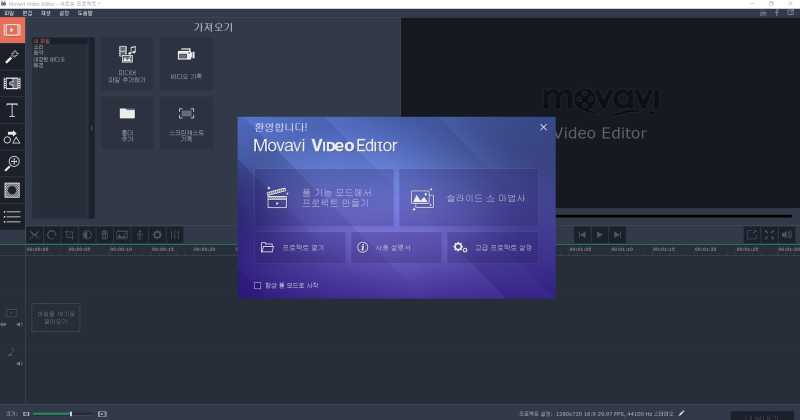The height and width of the screenshot is (420, 800).
Task: Open the Import media tab in sidebar
Action: [x=12, y=30]
